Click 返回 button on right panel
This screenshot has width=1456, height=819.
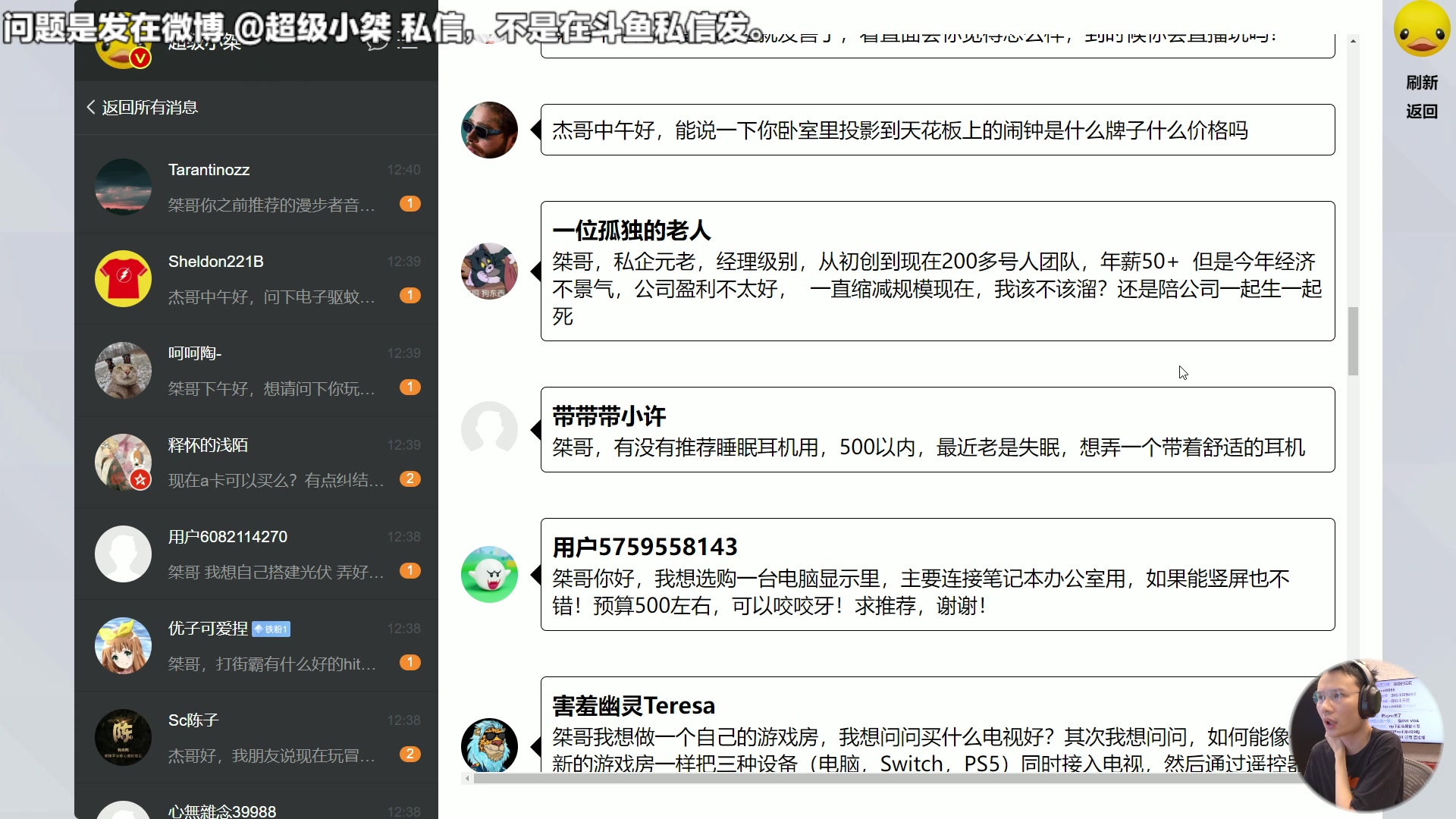1422,111
